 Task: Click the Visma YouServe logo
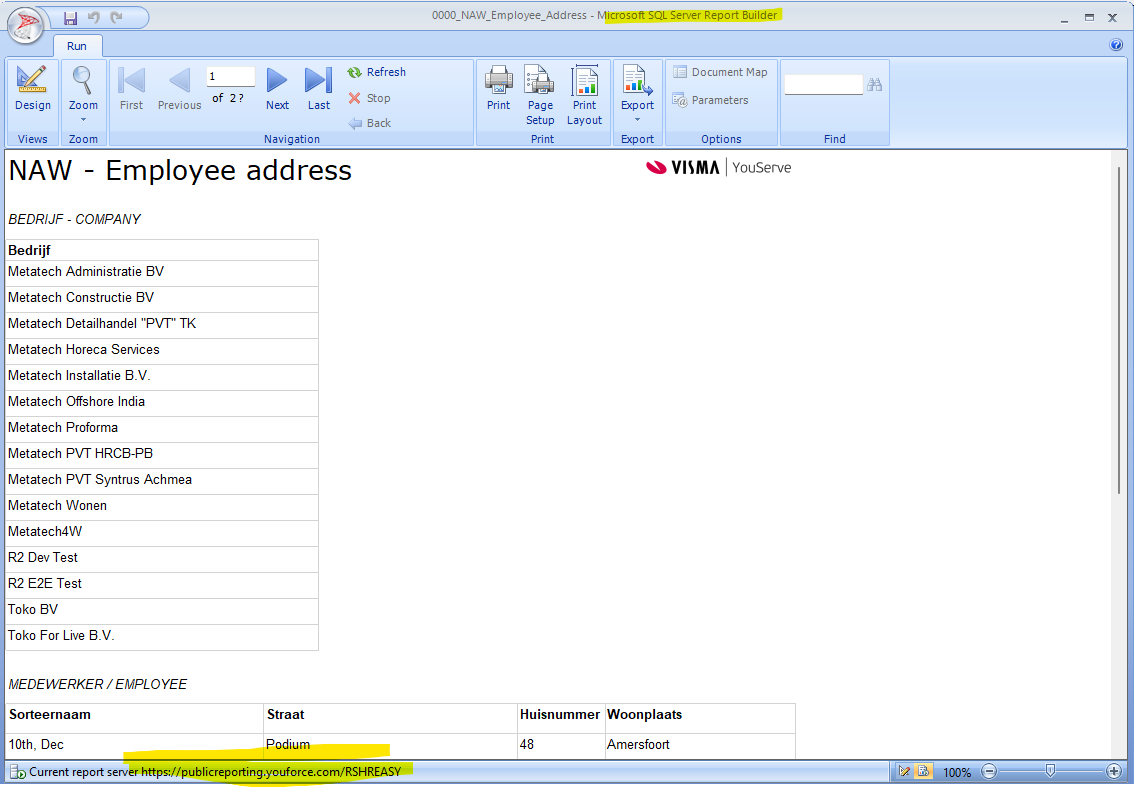[718, 168]
